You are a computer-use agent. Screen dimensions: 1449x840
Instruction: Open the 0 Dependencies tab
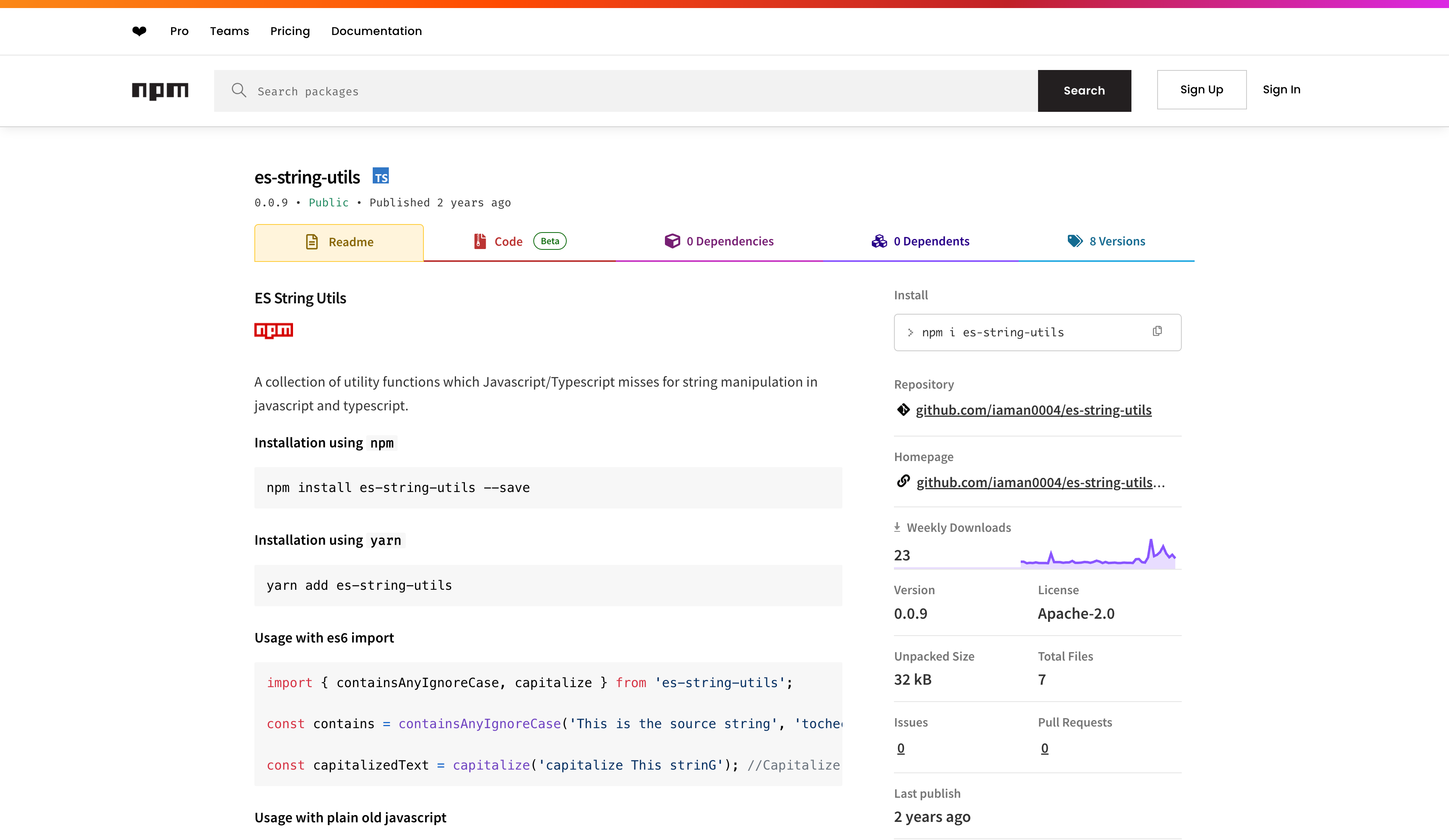719,242
